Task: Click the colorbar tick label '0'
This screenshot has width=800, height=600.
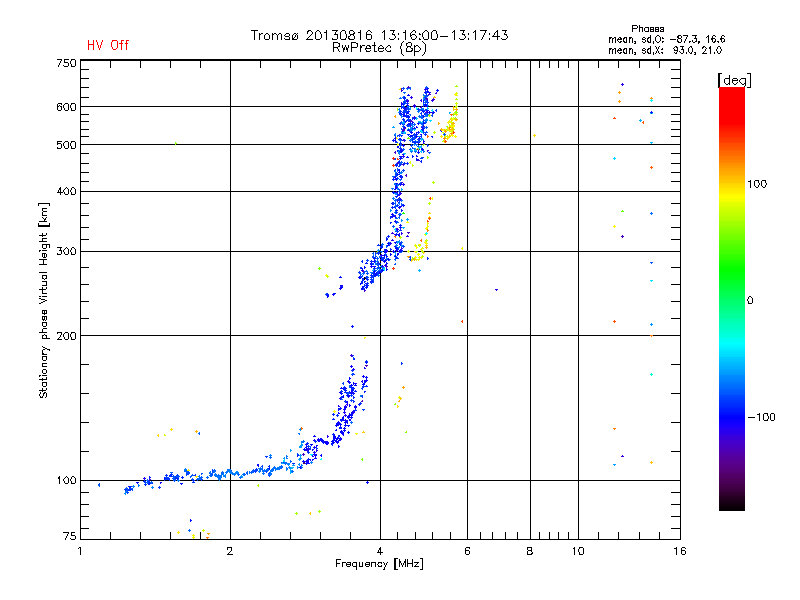Action: pos(750,301)
